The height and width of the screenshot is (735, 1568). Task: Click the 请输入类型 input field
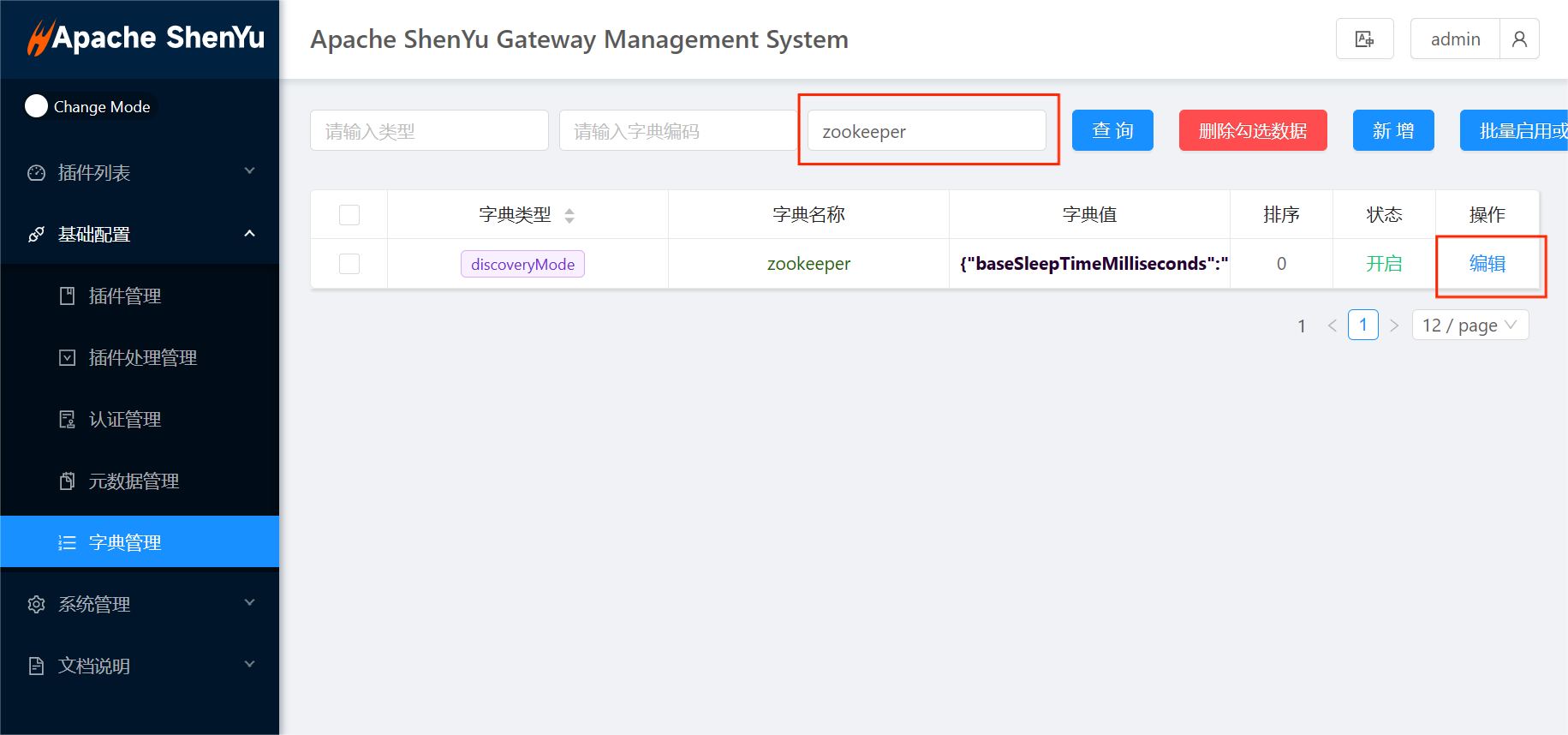(429, 131)
